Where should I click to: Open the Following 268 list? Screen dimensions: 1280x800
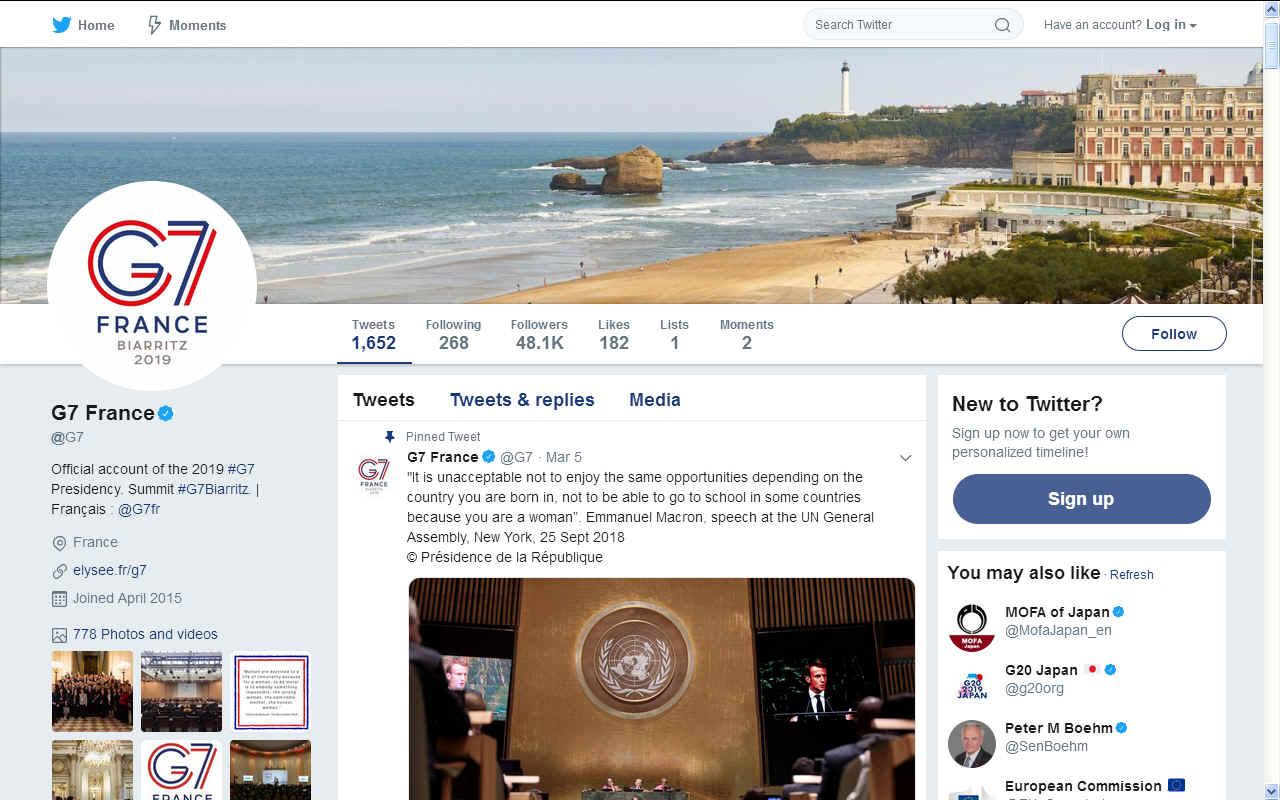[x=453, y=334]
